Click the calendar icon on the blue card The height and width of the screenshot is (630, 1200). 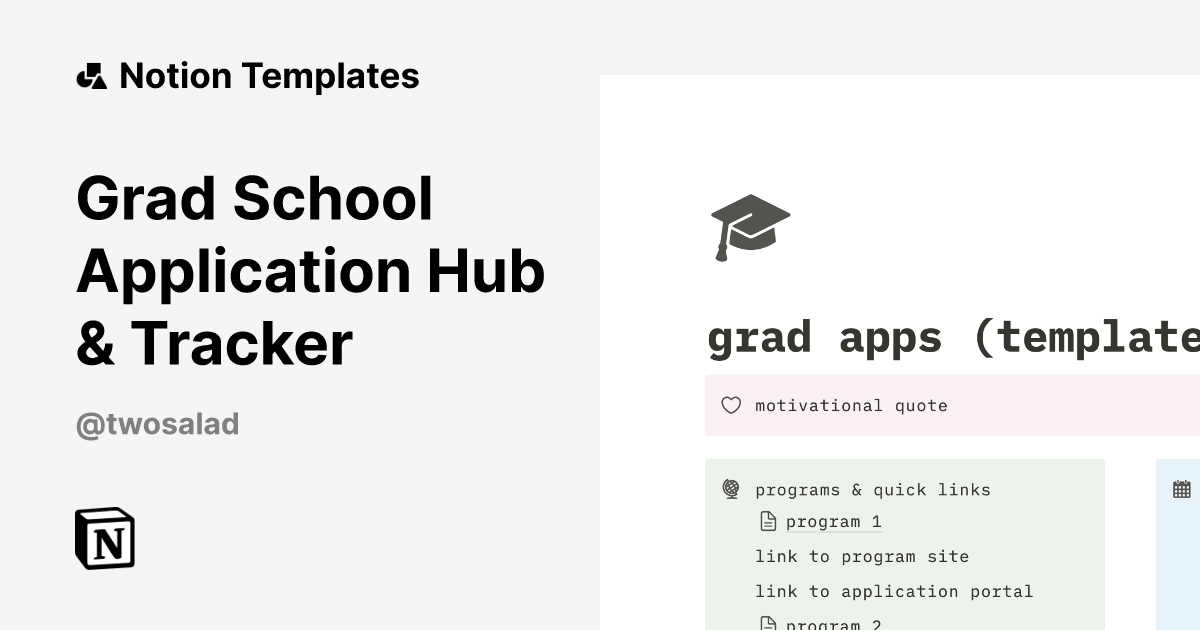click(x=1181, y=489)
